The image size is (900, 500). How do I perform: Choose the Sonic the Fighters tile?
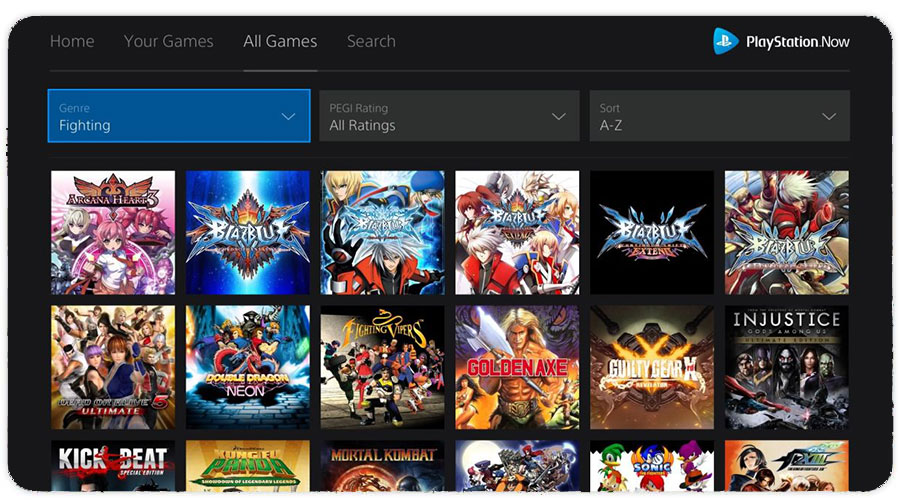(652, 466)
